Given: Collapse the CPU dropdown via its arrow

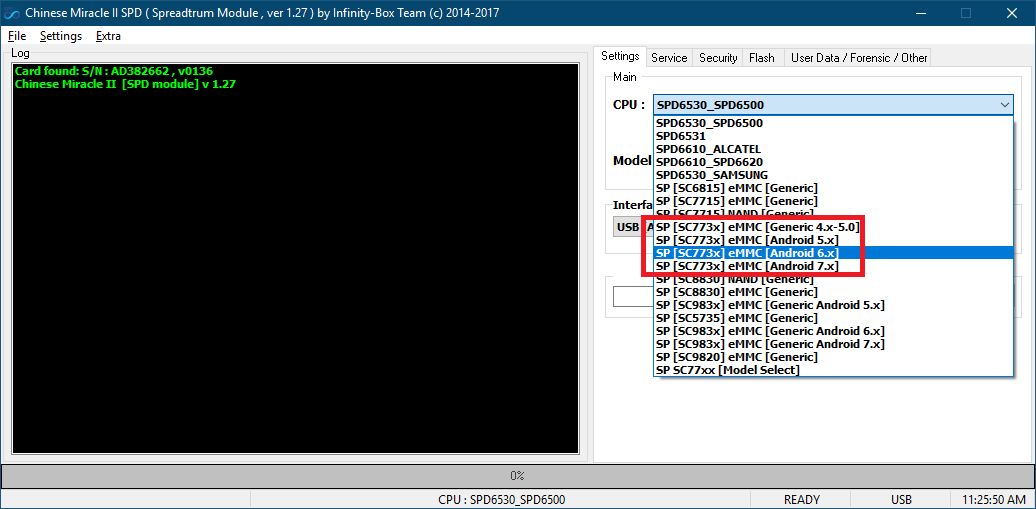Looking at the screenshot, I should tap(1004, 104).
